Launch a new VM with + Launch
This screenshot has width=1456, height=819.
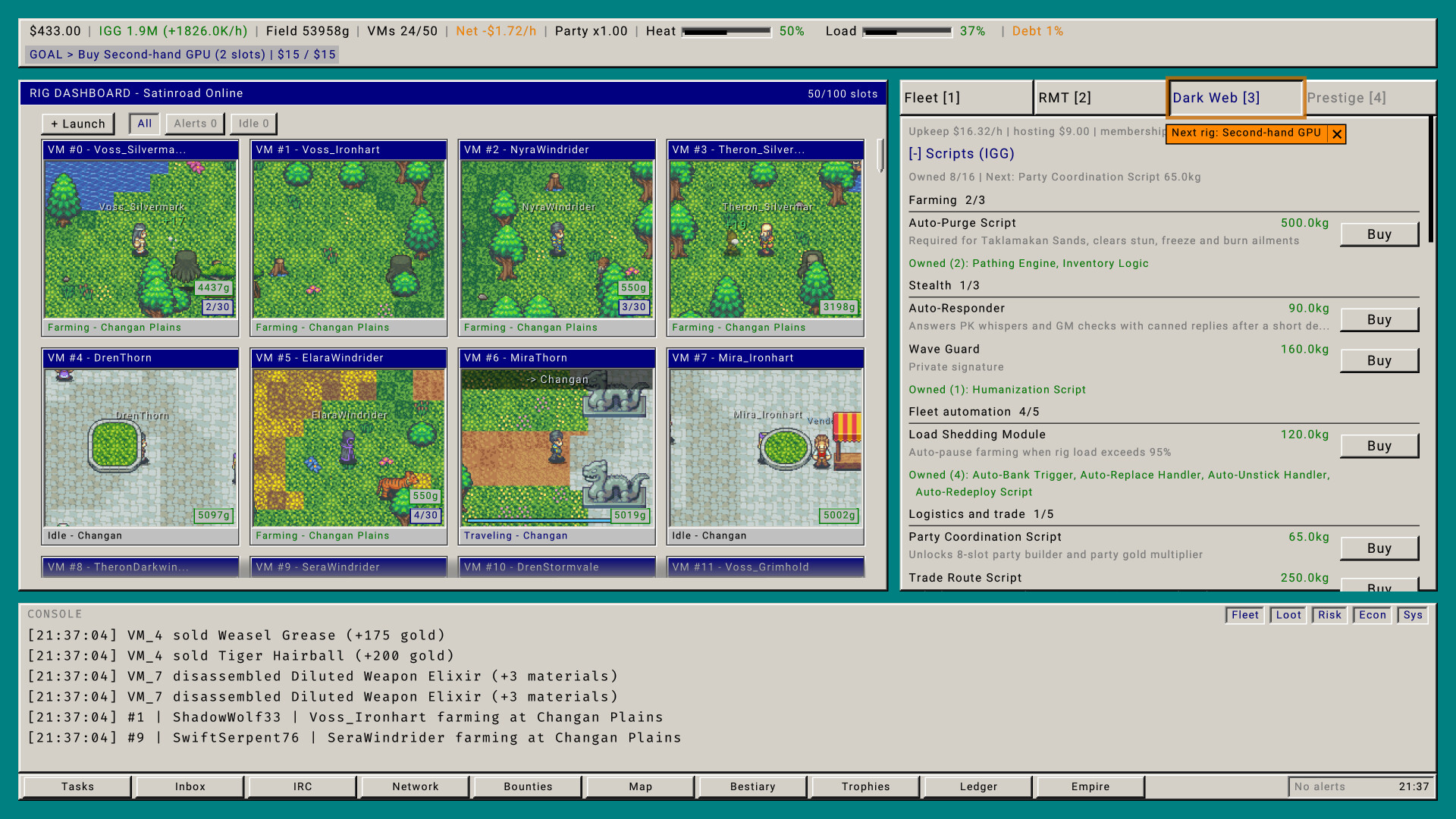[78, 124]
